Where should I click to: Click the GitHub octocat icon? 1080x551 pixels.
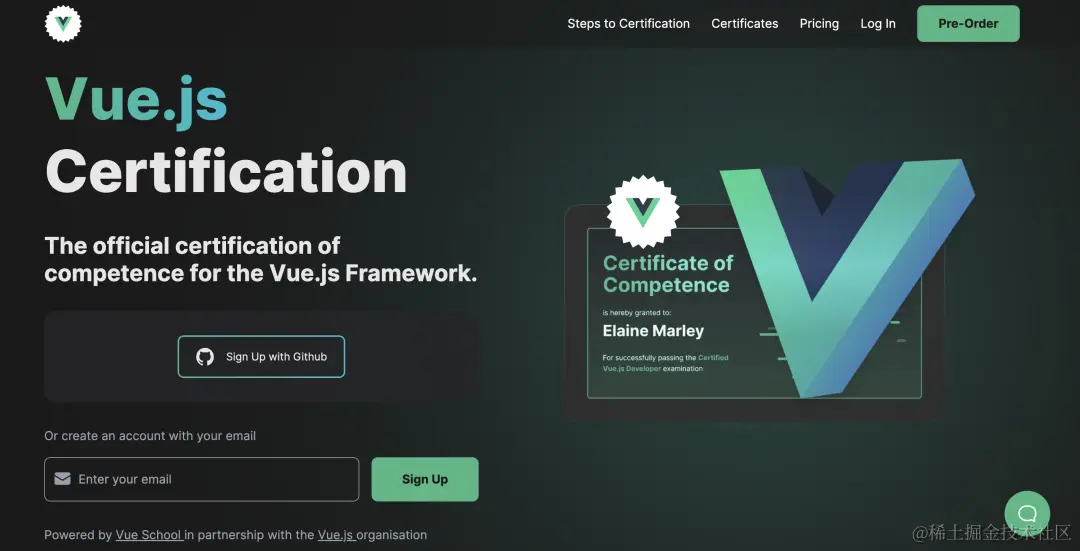click(205, 357)
